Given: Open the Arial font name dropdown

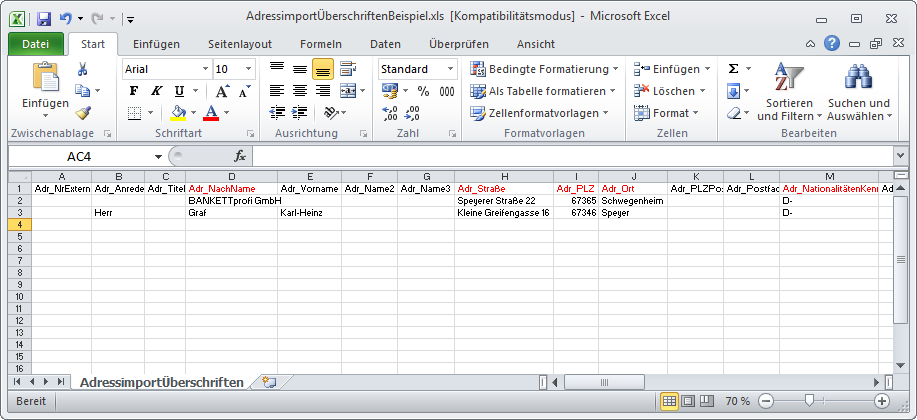Looking at the screenshot, I should (205, 69).
